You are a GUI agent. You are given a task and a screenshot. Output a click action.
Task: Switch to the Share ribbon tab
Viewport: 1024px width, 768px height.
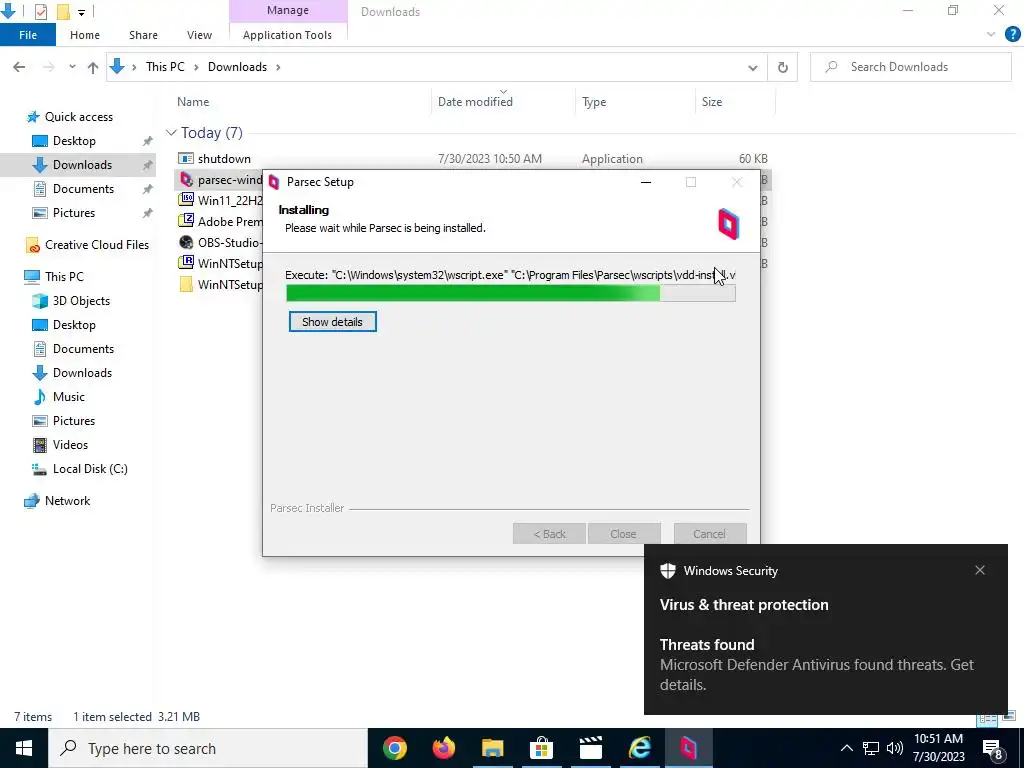(x=143, y=35)
